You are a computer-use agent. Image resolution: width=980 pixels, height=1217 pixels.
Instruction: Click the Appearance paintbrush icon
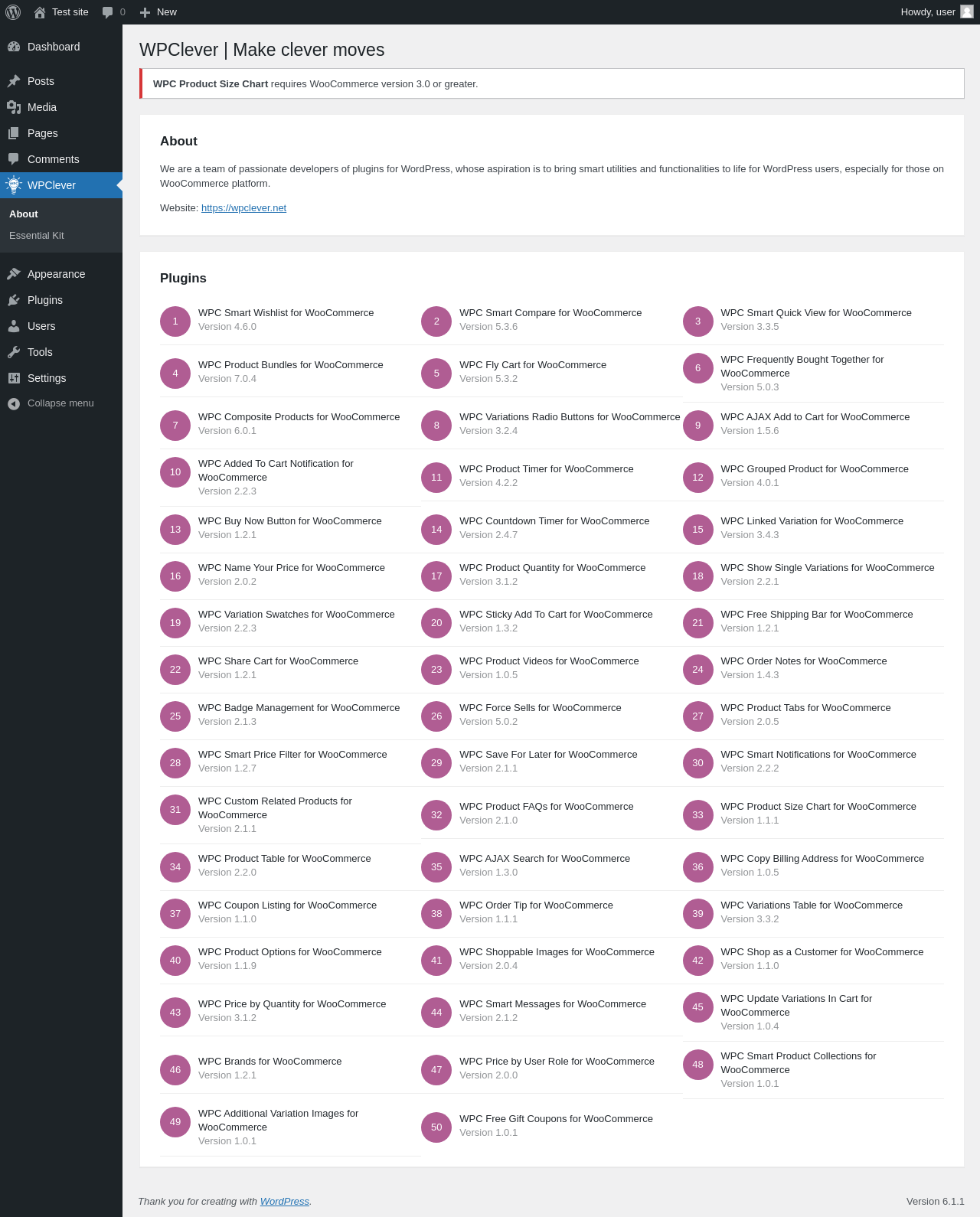[14, 274]
